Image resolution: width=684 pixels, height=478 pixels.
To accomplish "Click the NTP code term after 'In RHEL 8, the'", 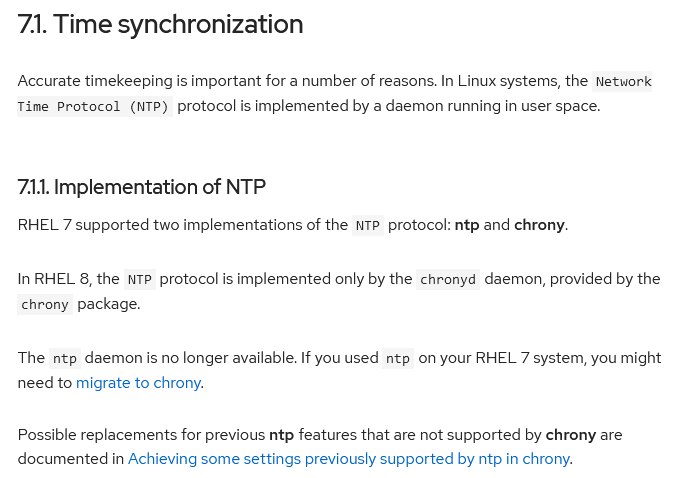I will [140, 280].
